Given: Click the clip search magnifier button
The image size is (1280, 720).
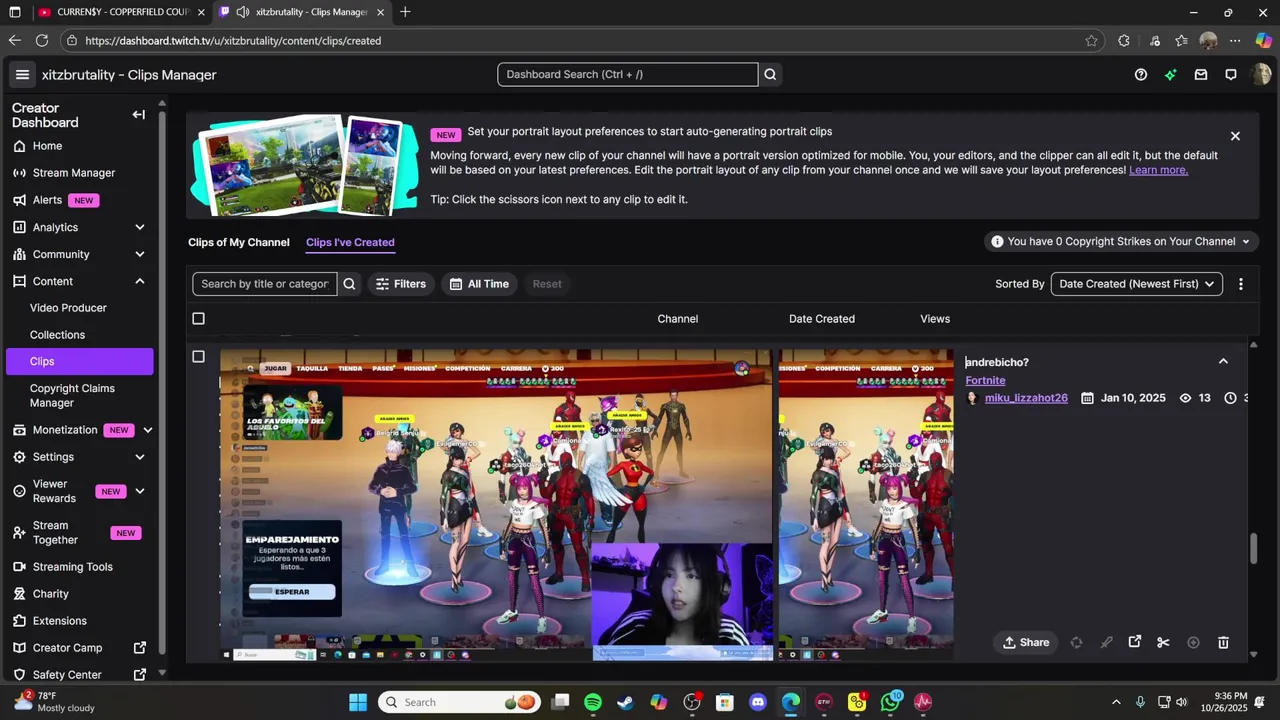Looking at the screenshot, I should point(349,284).
